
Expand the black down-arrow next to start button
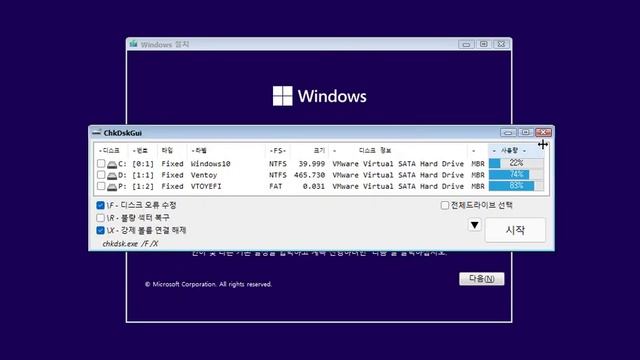[474, 225]
